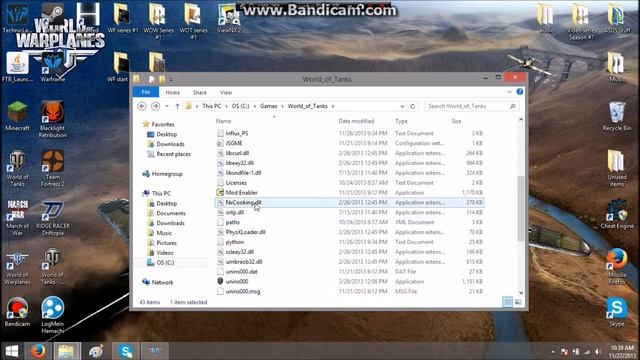Sort files by the Type column
This screenshot has width=640, height=360.
click(401, 121)
